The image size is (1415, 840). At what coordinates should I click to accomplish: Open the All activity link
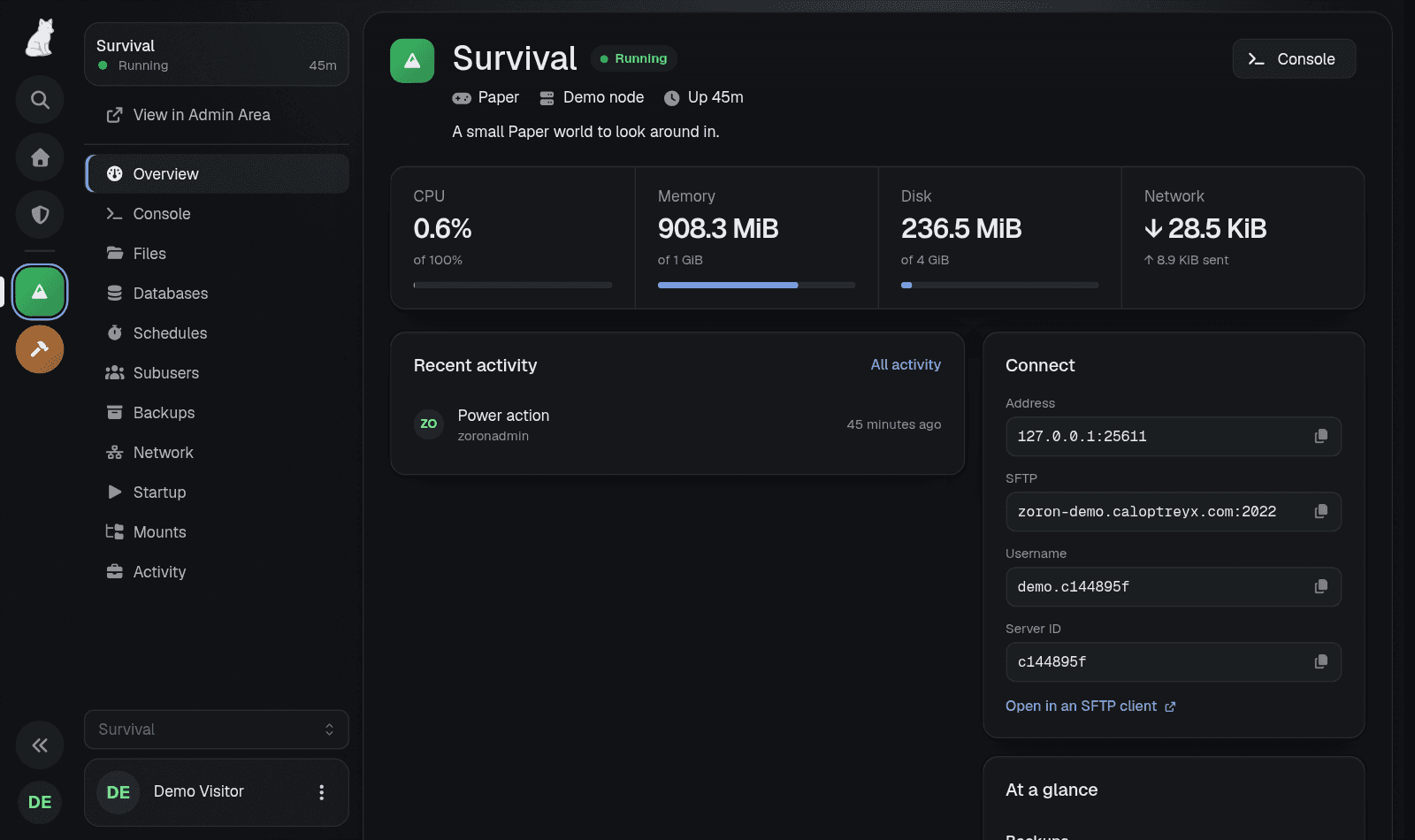click(906, 364)
